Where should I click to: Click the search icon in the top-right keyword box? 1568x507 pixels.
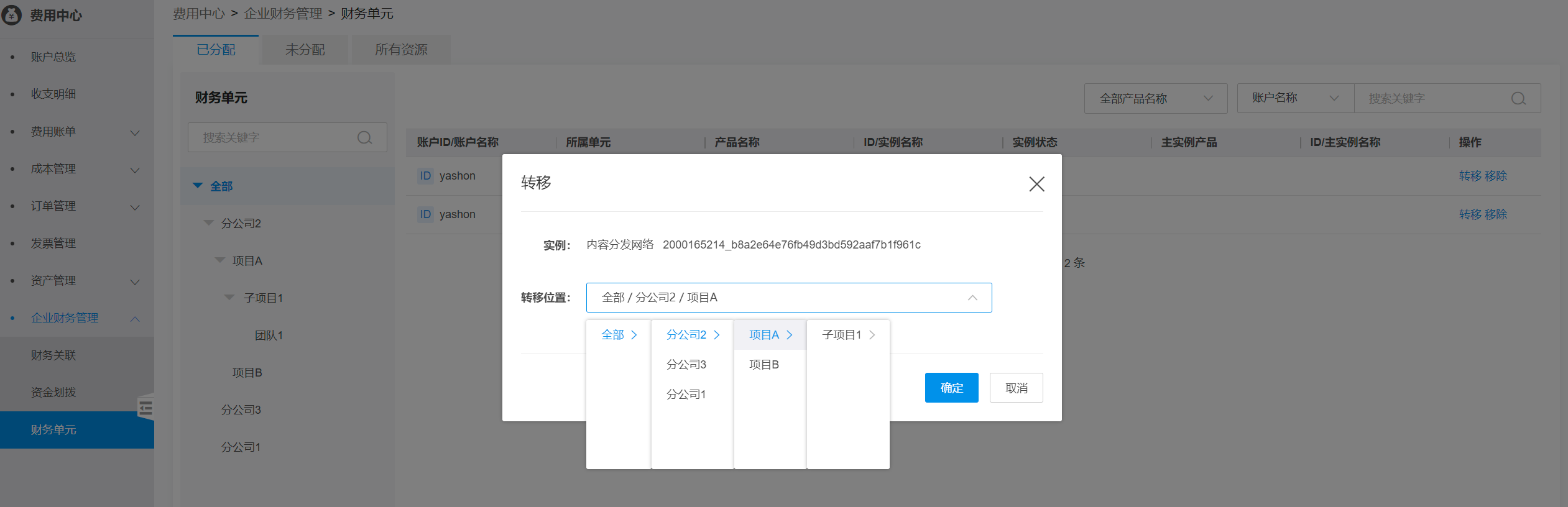point(1518,99)
